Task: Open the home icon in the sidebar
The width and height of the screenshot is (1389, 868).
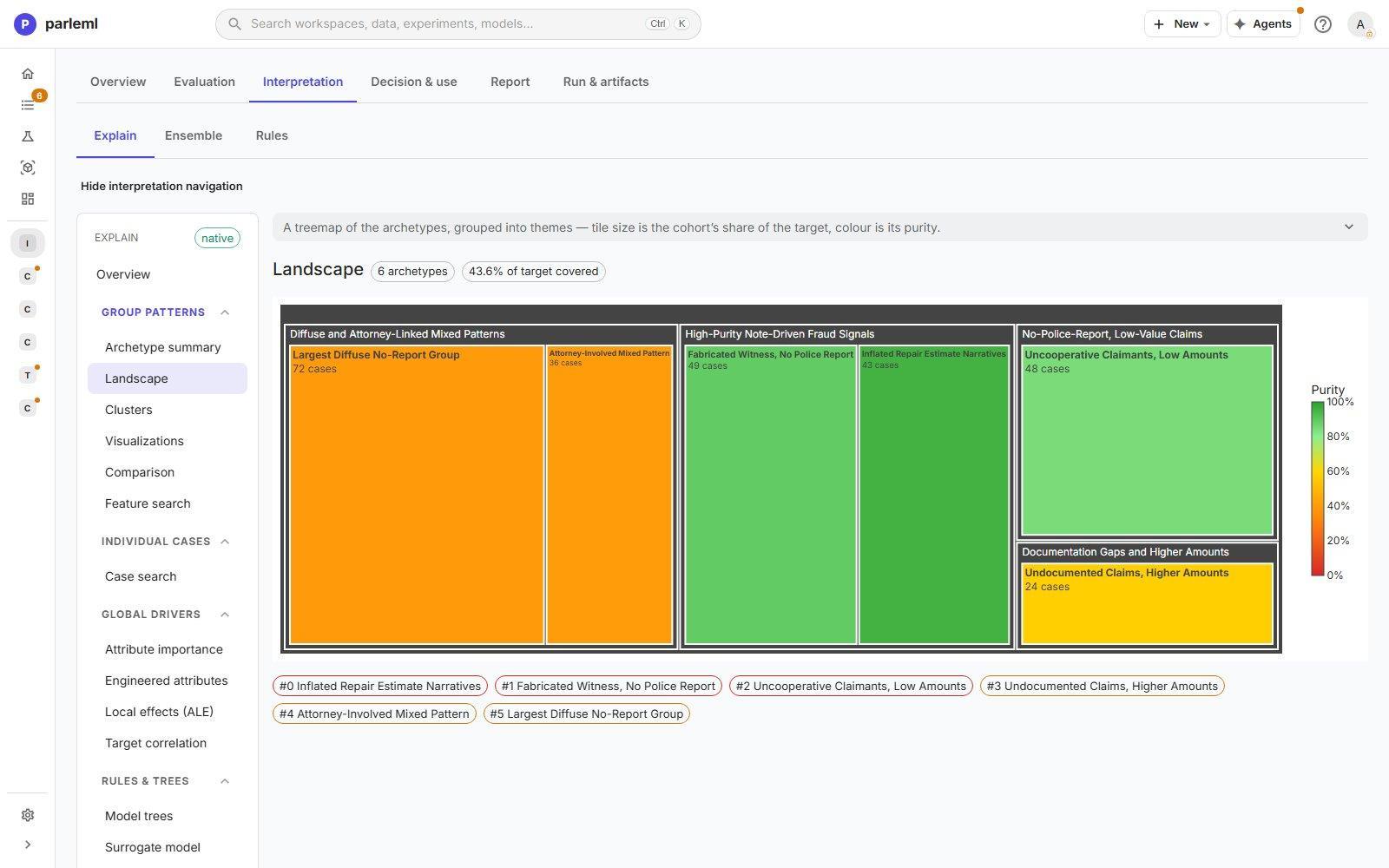Action: 28,74
